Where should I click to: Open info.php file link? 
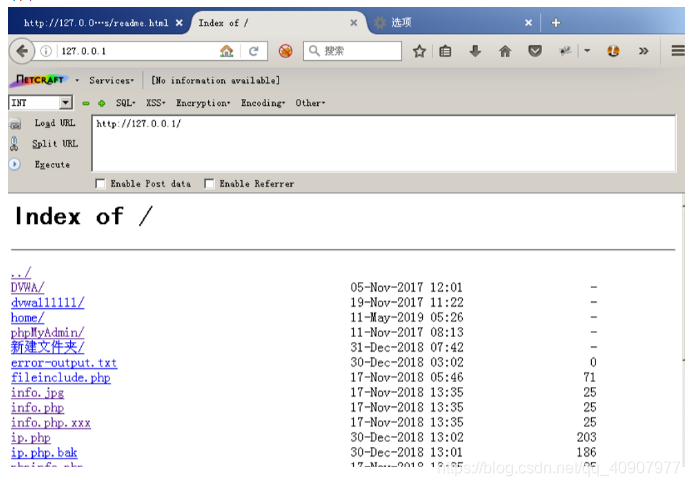(x=37, y=408)
